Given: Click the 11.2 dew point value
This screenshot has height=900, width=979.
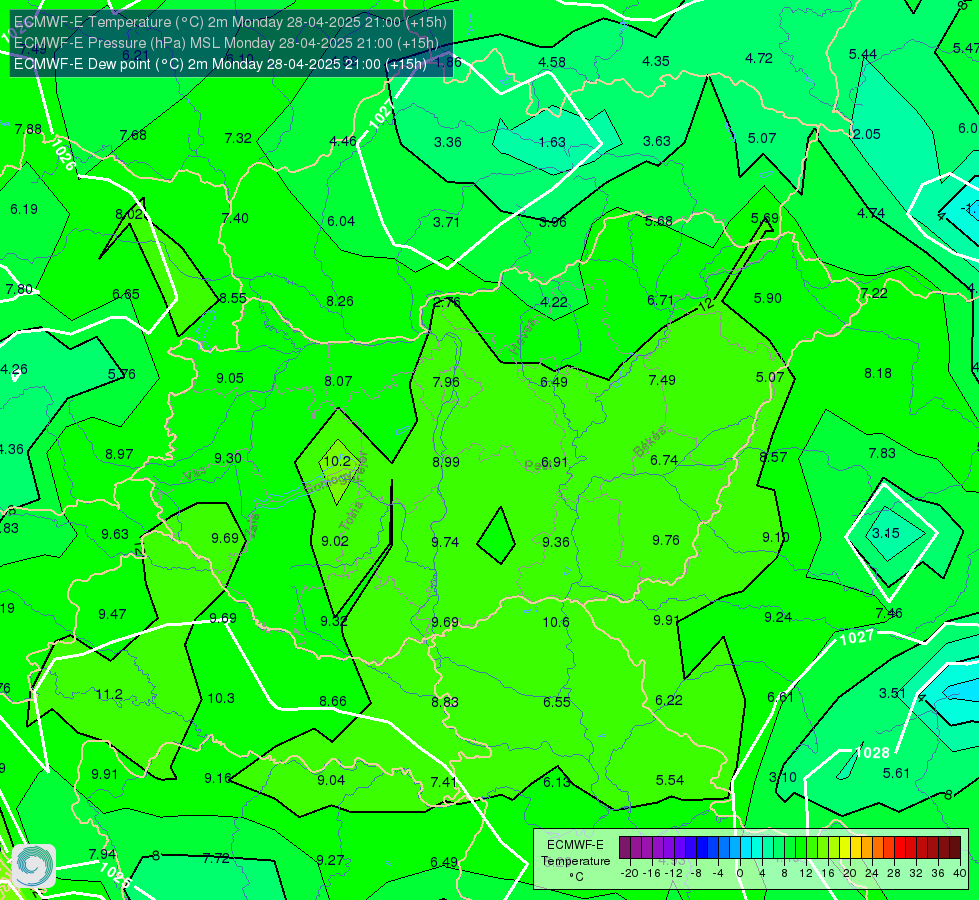Looking at the screenshot, I should [x=109, y=694].
